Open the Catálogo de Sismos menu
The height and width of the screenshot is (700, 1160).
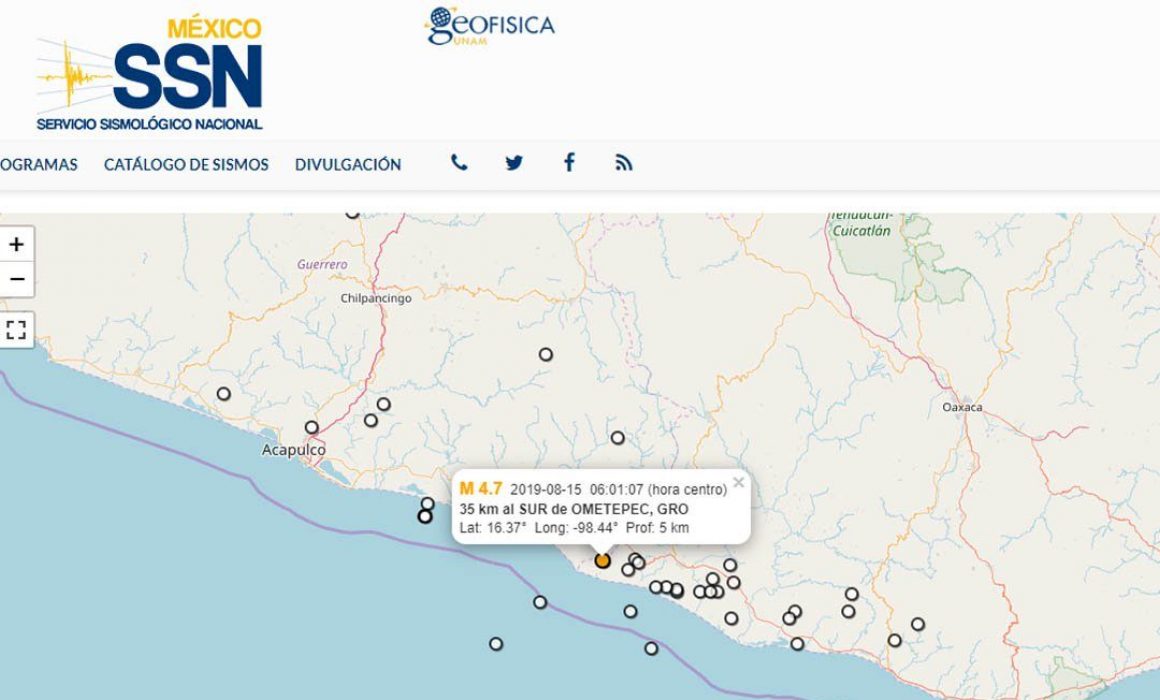186,164
